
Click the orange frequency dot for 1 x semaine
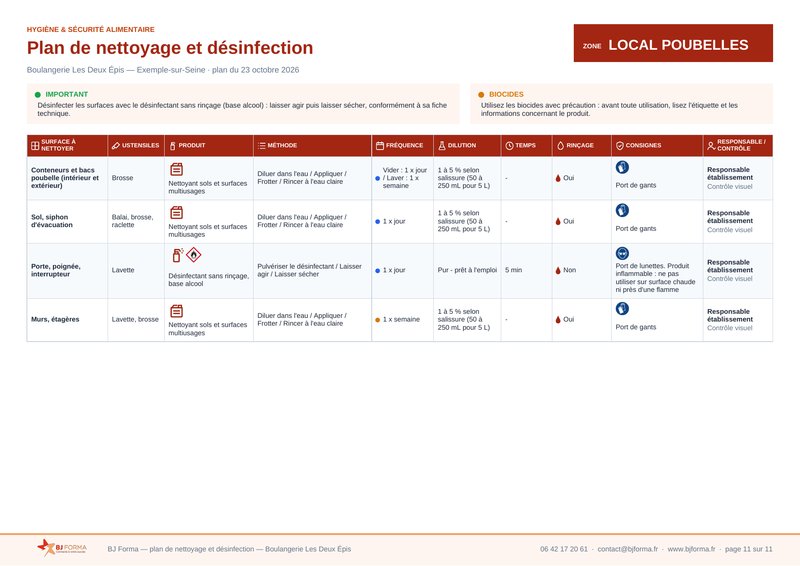tap(378, 320)
